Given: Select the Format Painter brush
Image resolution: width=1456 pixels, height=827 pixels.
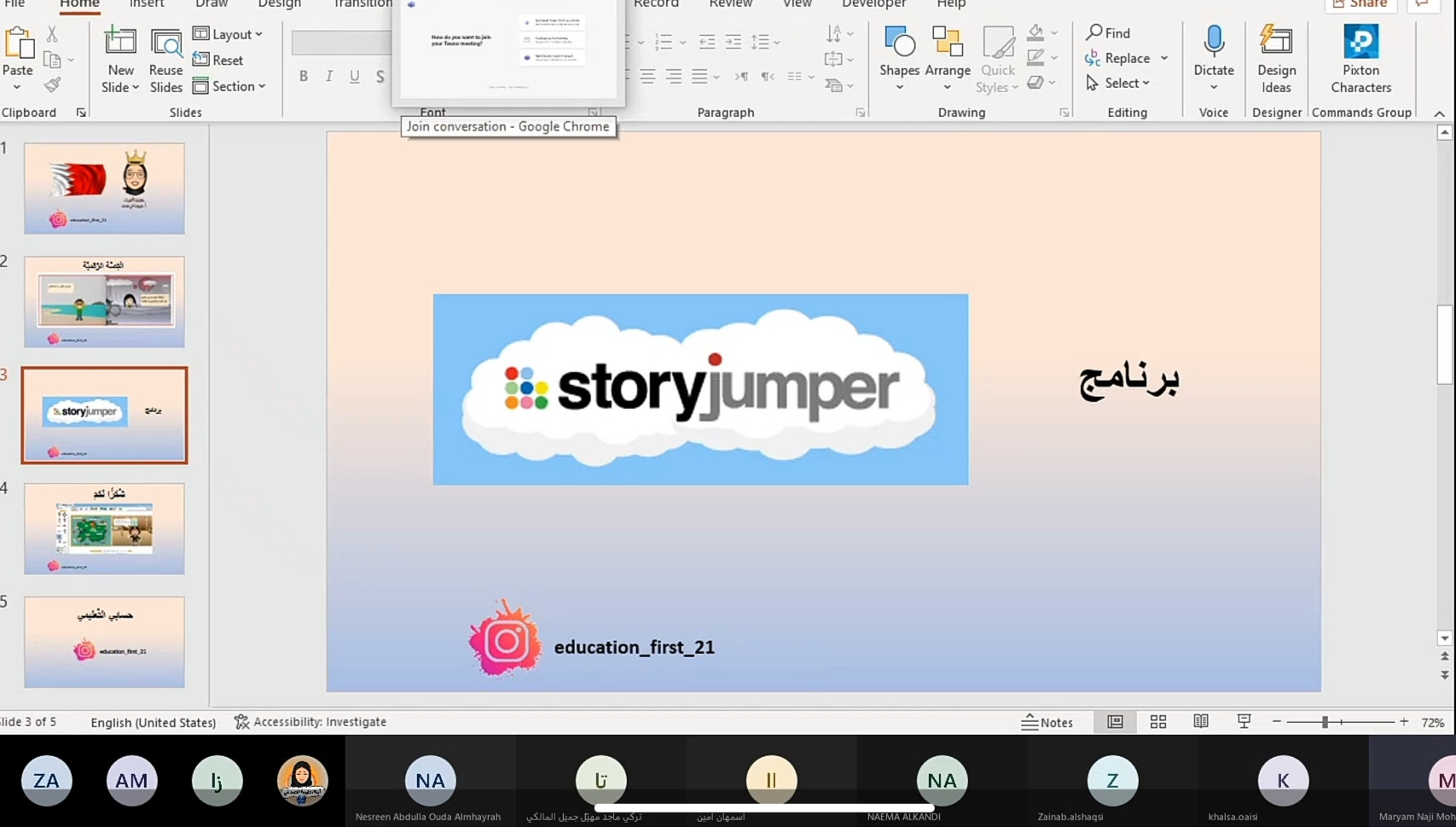Looking at the screenshot, I should [52, 84].
